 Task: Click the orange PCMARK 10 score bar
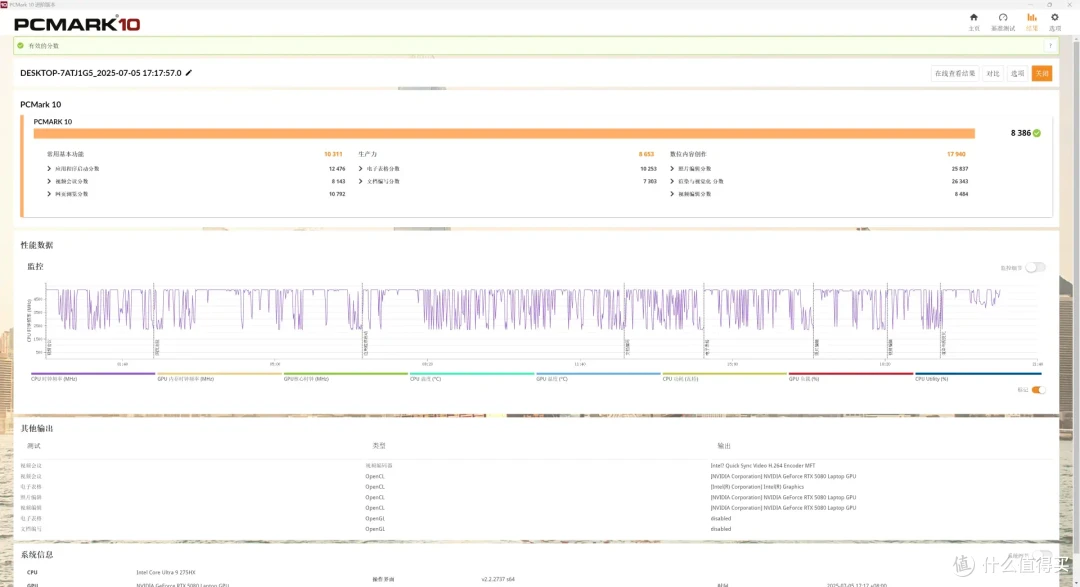coord(504,133)
